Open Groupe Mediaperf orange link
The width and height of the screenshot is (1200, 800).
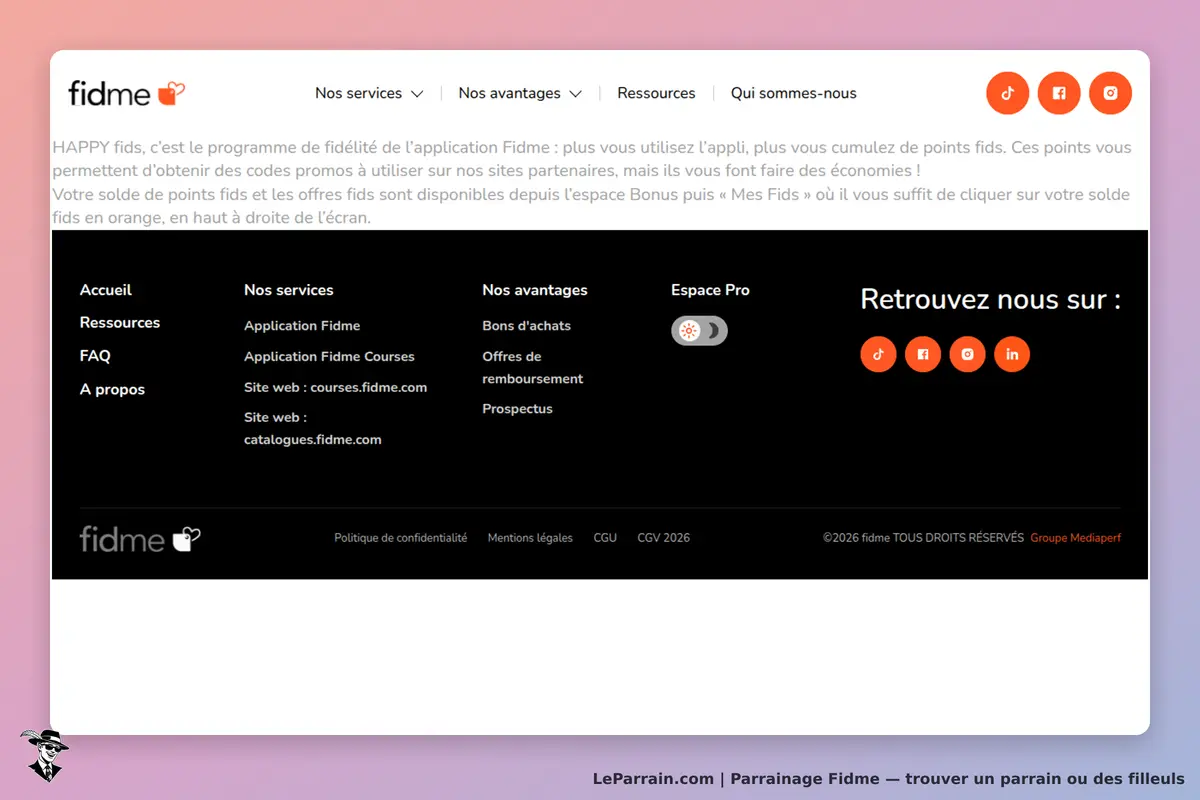[x=1075, y=538]
